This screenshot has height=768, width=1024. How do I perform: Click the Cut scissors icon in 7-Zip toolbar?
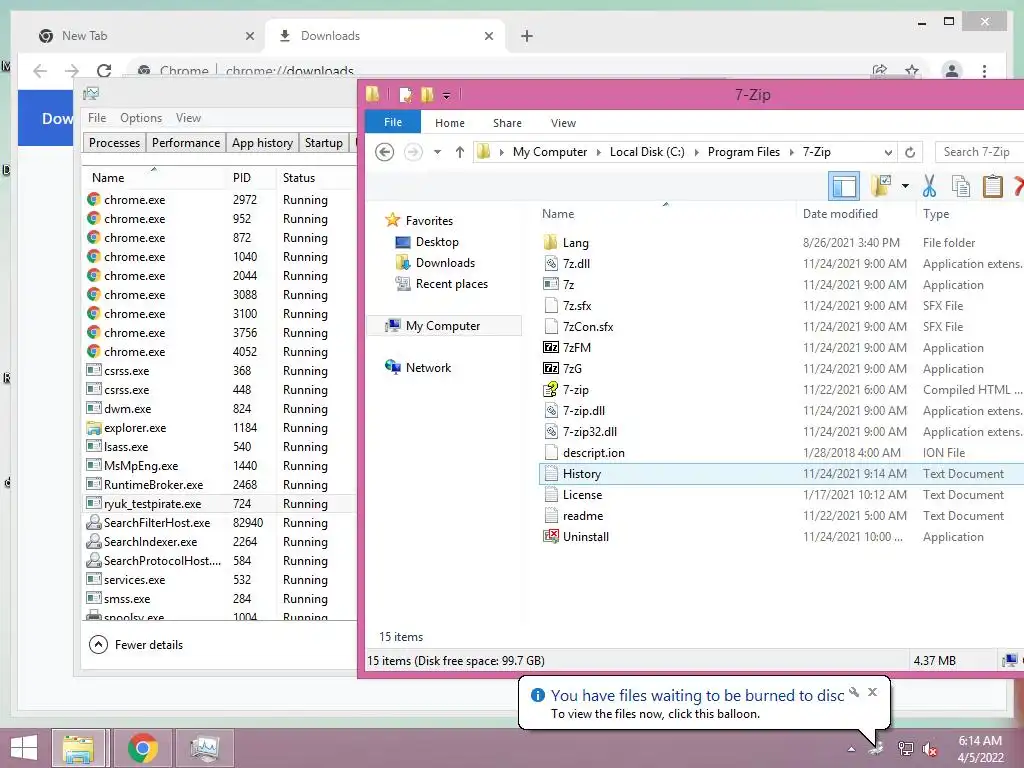coord(929,187)
